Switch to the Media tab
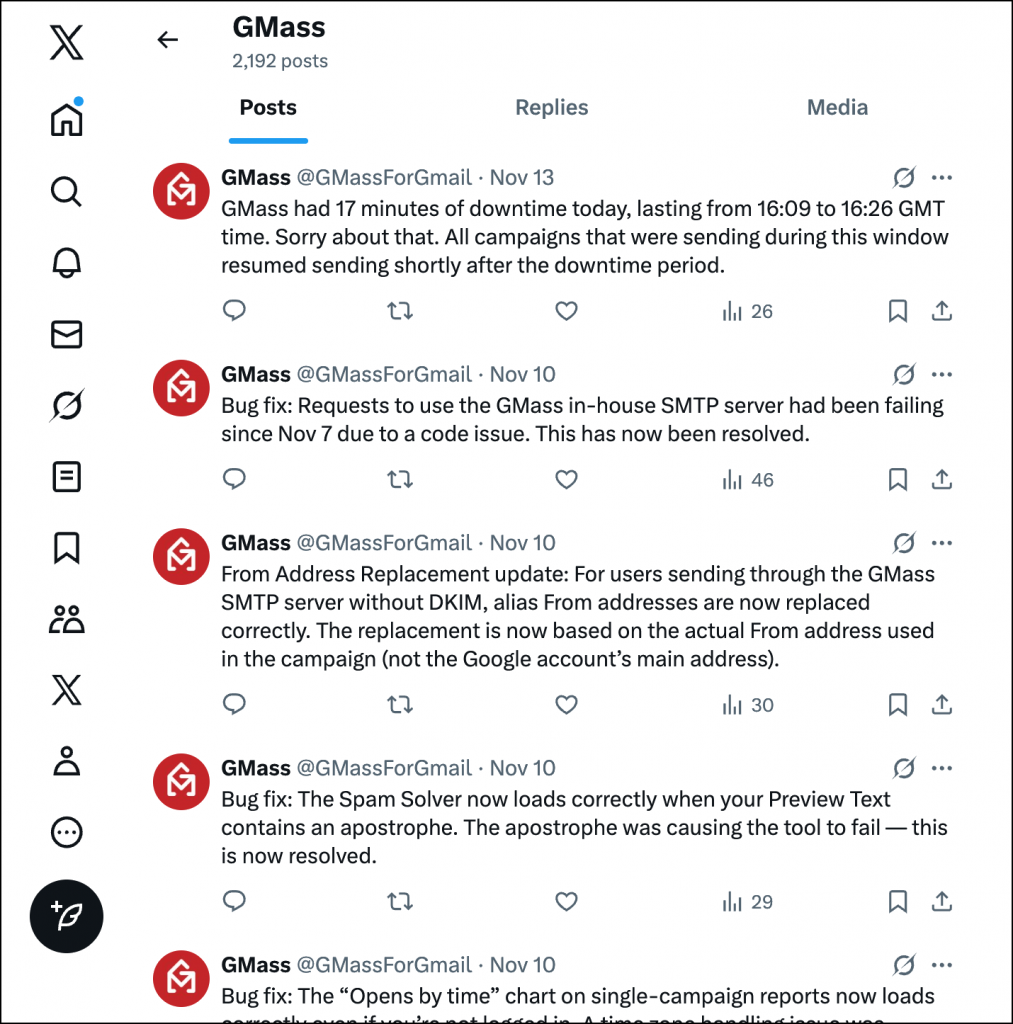Viewport: 1013px width, 1024px height. click(x=837, y=108)
